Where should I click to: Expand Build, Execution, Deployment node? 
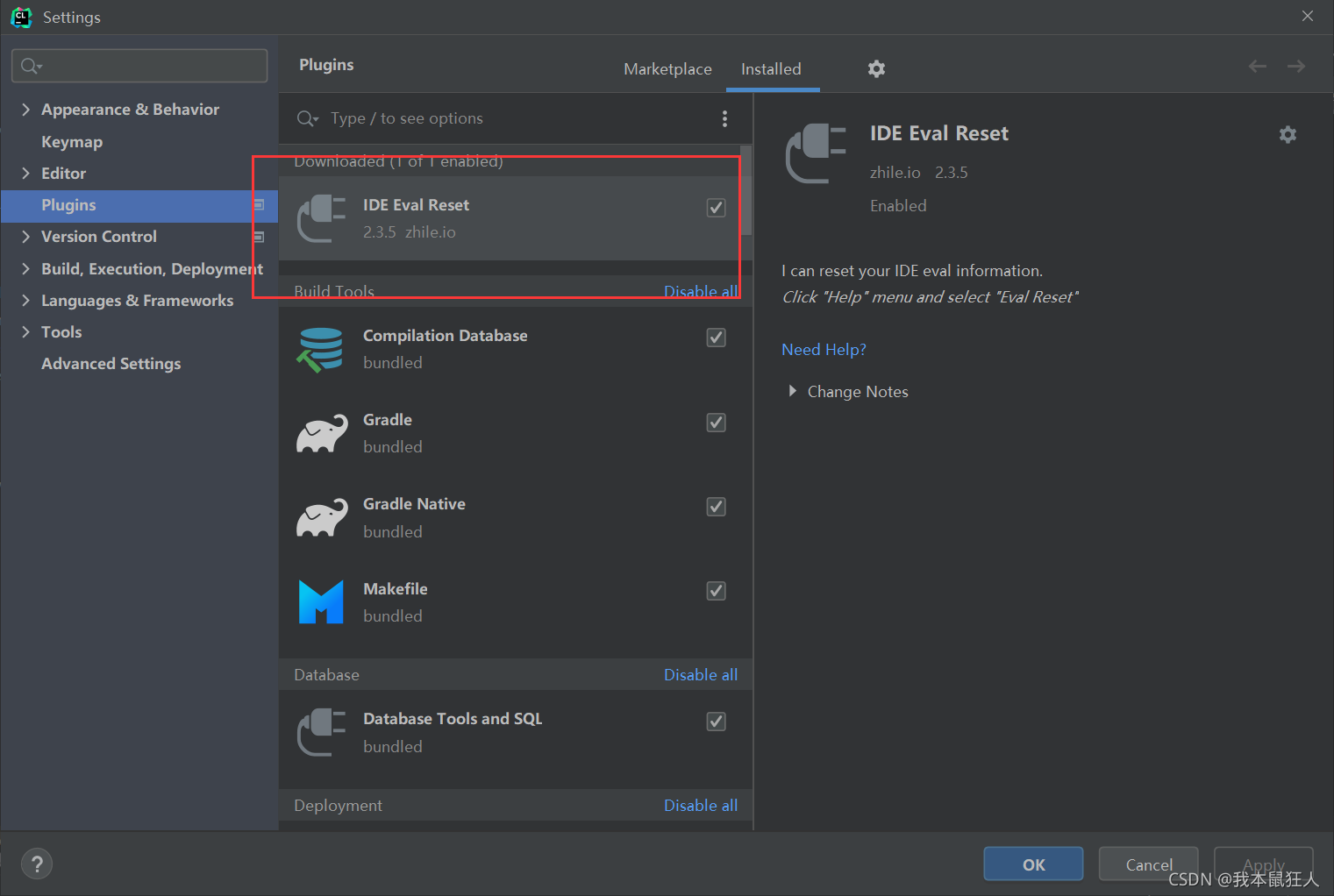(25, 269)
